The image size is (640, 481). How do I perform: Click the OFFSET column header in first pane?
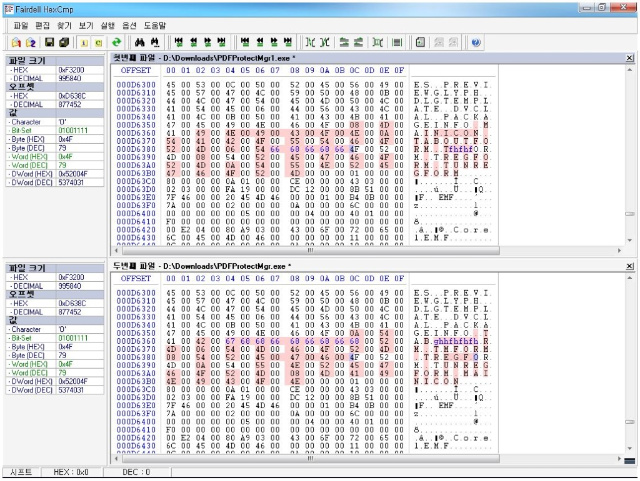click(x=136, y=70)
